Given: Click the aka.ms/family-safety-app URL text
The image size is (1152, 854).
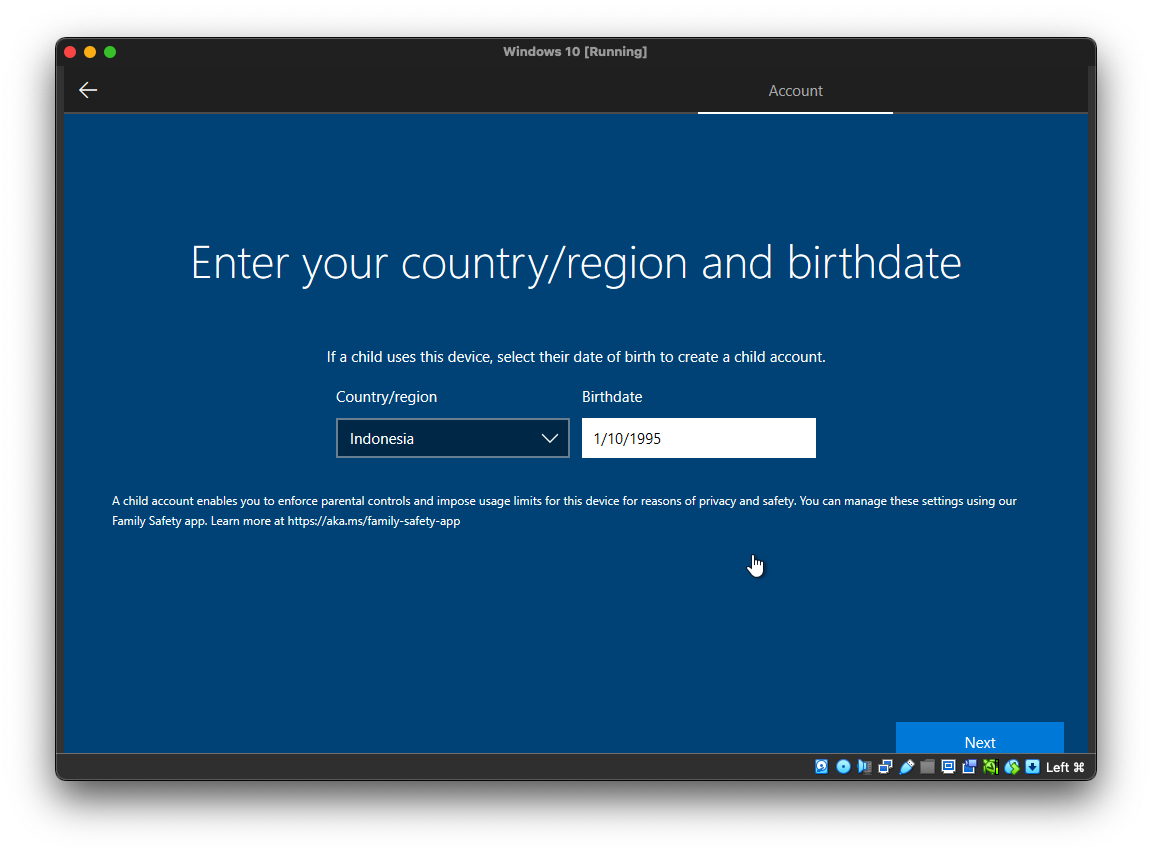Looking at the screenshot, I should (373, 521).
